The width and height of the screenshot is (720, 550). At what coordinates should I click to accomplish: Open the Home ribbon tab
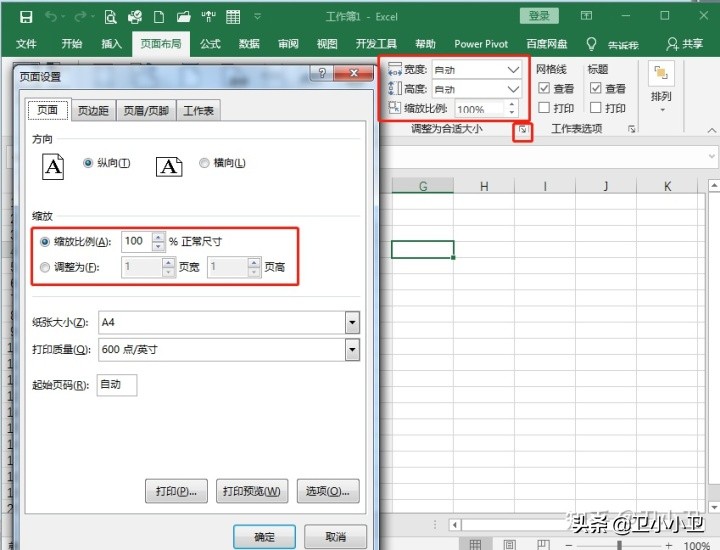pyautogui.click(x=72, y=44)
